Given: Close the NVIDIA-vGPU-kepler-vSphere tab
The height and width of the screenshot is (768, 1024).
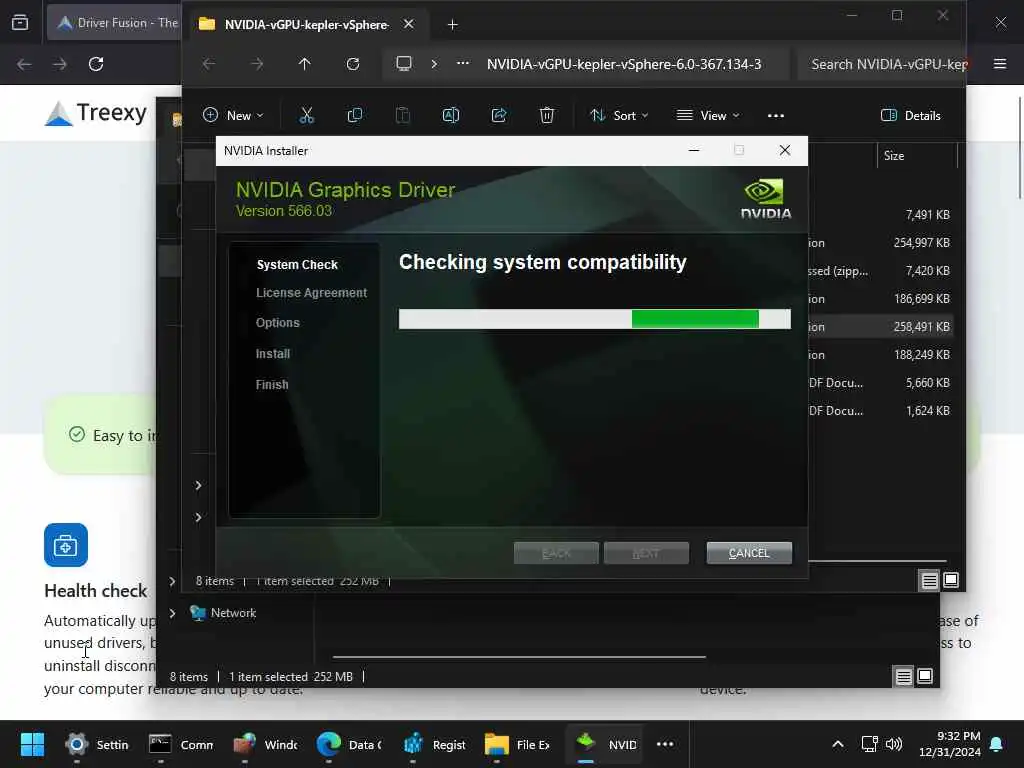Looking at the screenshot, I should (x=409, y=24).
